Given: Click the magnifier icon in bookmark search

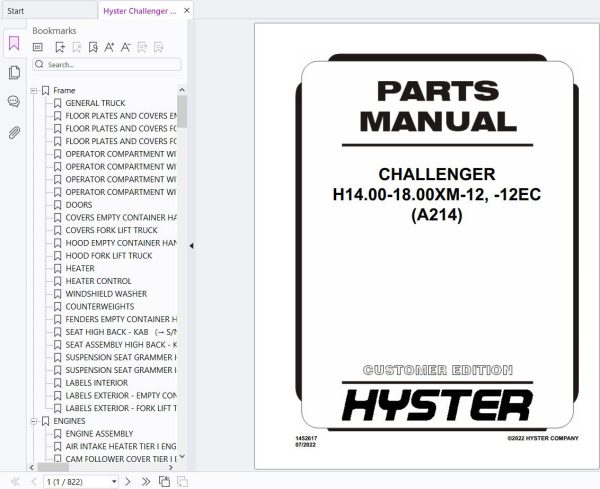Looking at the screenshot, I should point(39,64).
